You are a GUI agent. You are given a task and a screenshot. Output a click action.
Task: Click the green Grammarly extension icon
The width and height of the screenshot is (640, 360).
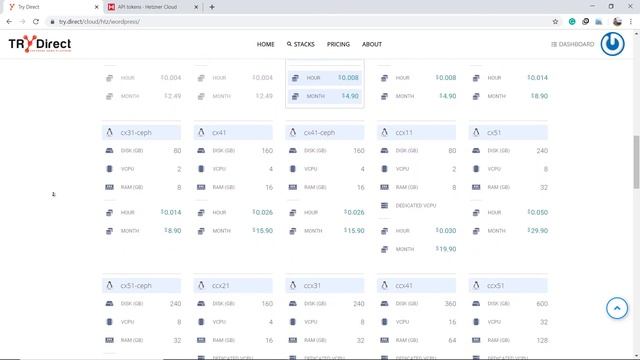click(572, 22)
